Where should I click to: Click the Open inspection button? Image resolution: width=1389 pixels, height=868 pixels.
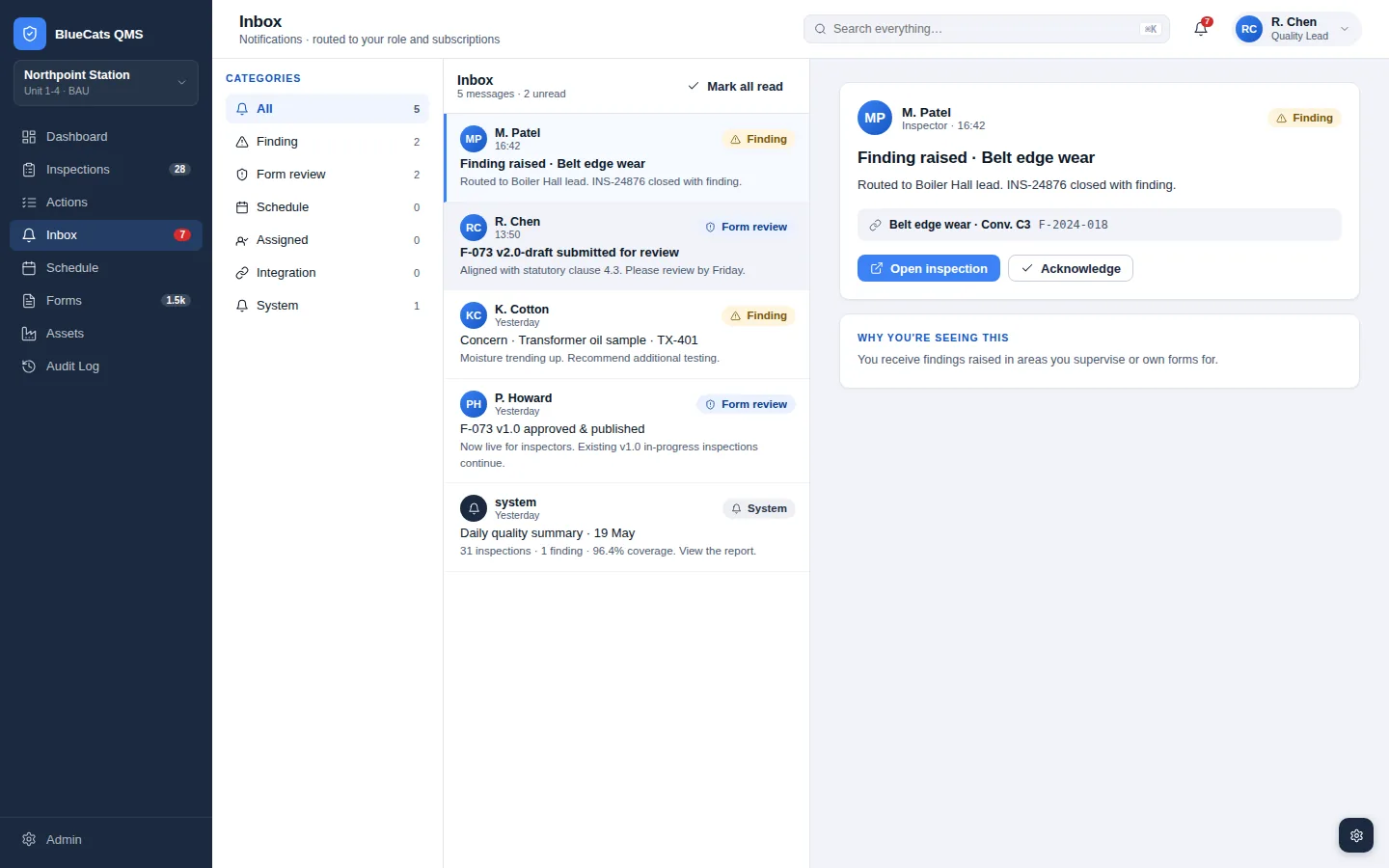[x=929, y=268]
